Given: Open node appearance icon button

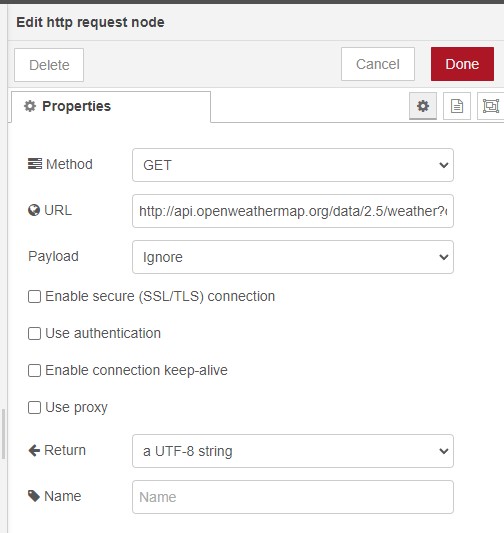Looking at the screenshot, I should [x=490, y=106].
